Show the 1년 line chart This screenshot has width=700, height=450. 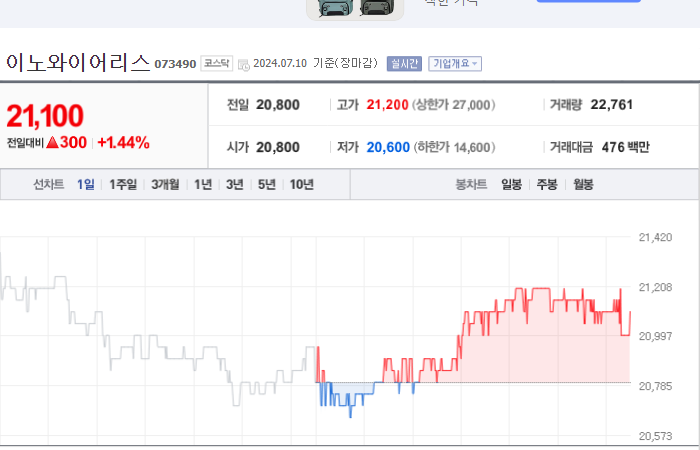click(x=203, y=184)
